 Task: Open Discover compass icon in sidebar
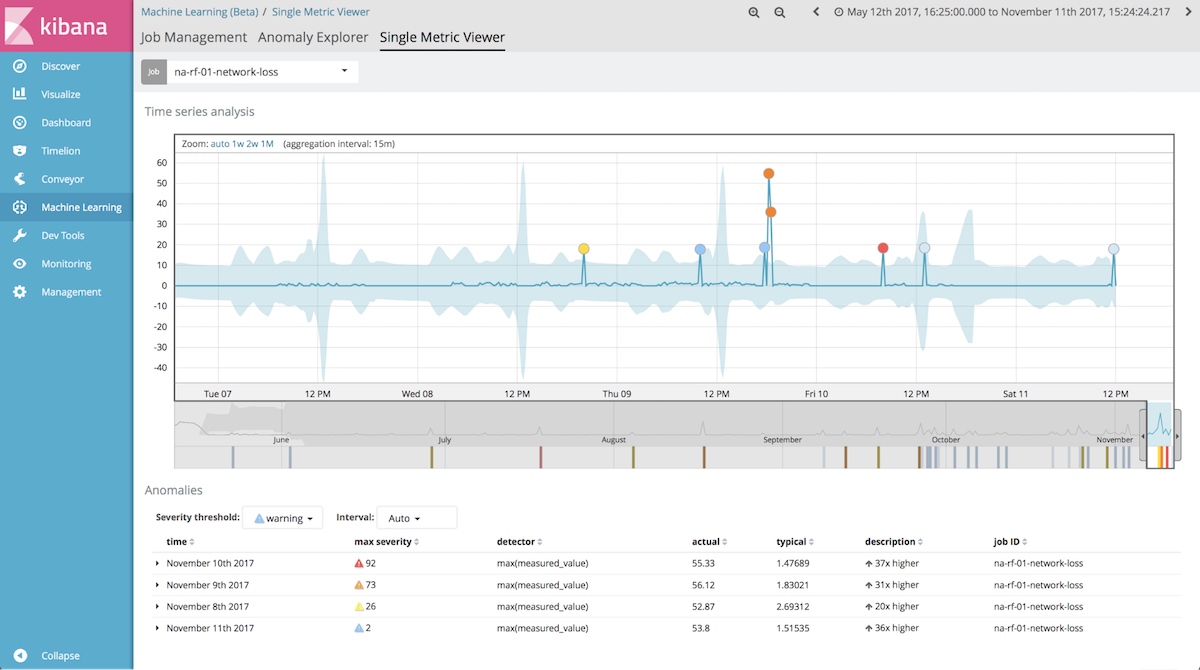click(x=19, y=66)
